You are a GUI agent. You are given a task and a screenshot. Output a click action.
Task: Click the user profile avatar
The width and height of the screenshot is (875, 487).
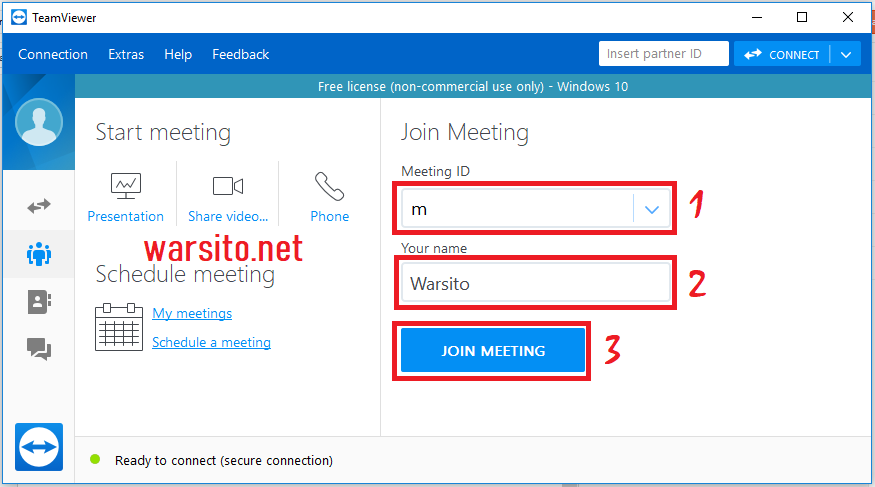[39, 122]
